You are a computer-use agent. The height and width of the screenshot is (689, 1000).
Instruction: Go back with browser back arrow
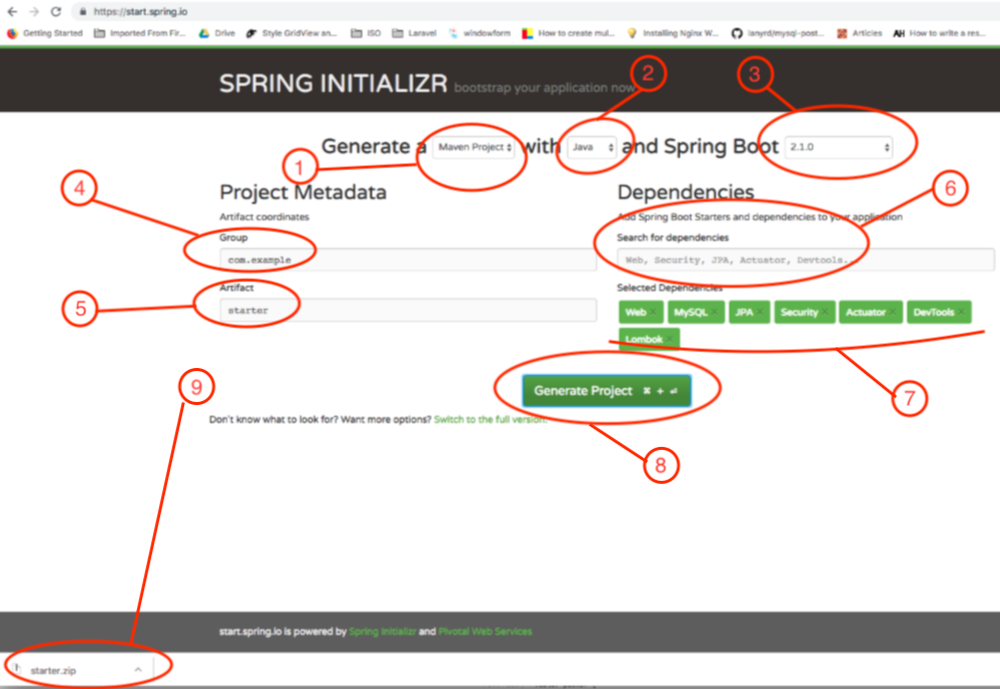[12, 11]
